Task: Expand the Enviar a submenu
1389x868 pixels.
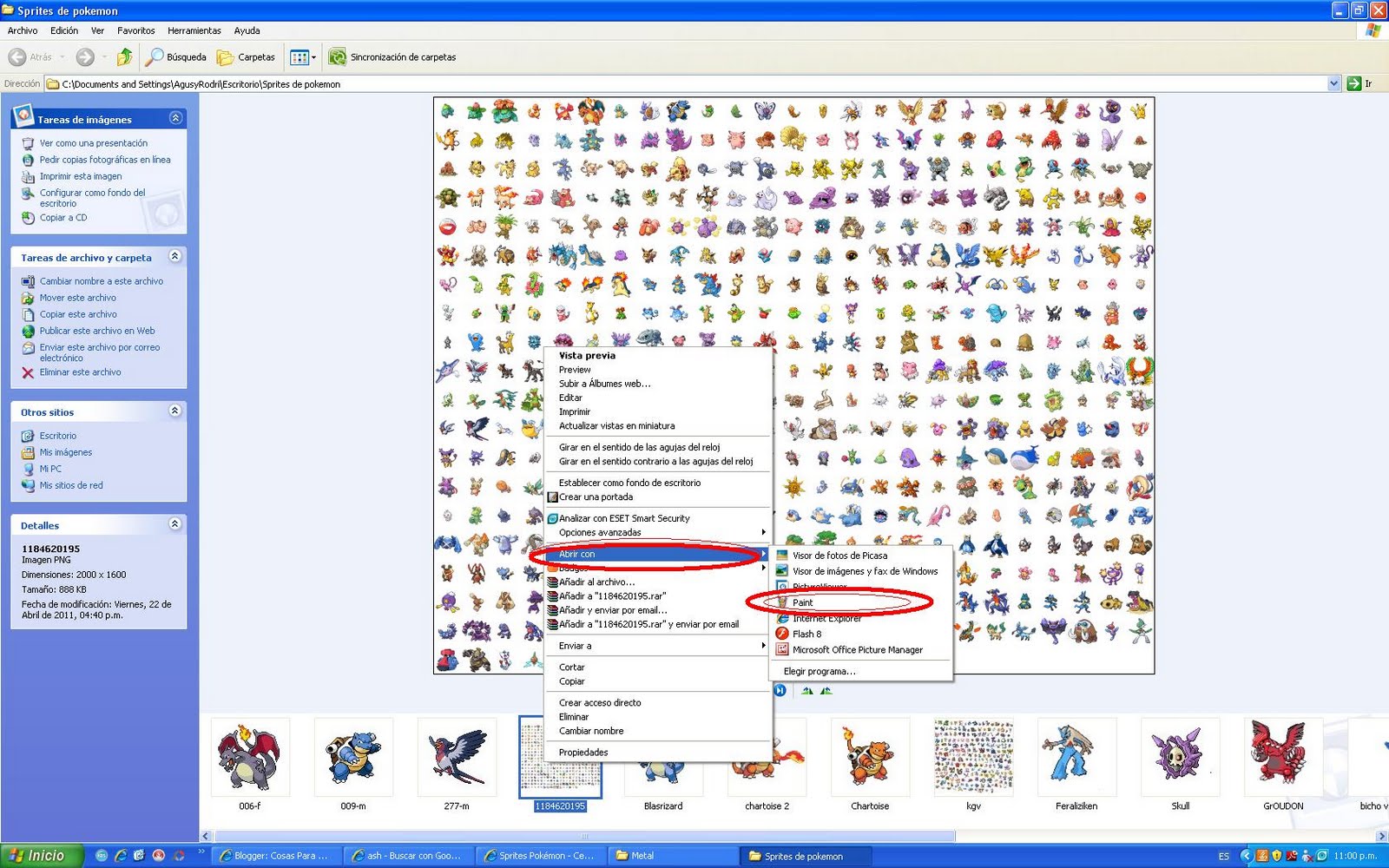Action: [657, 646]
